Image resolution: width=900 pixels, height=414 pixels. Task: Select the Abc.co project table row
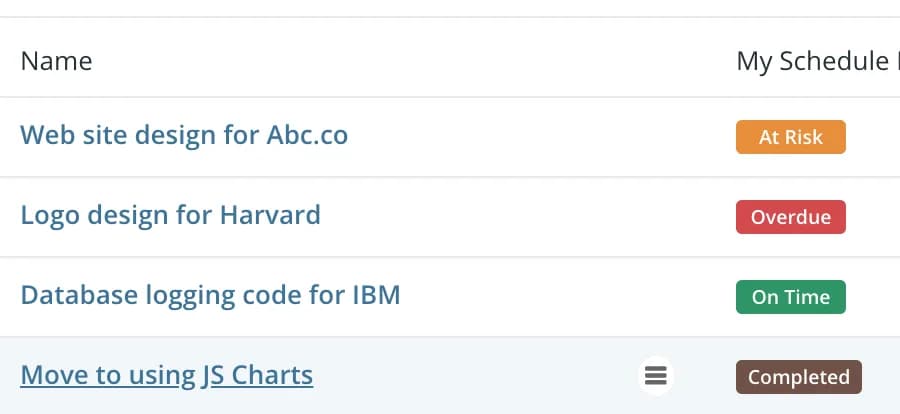450,137
